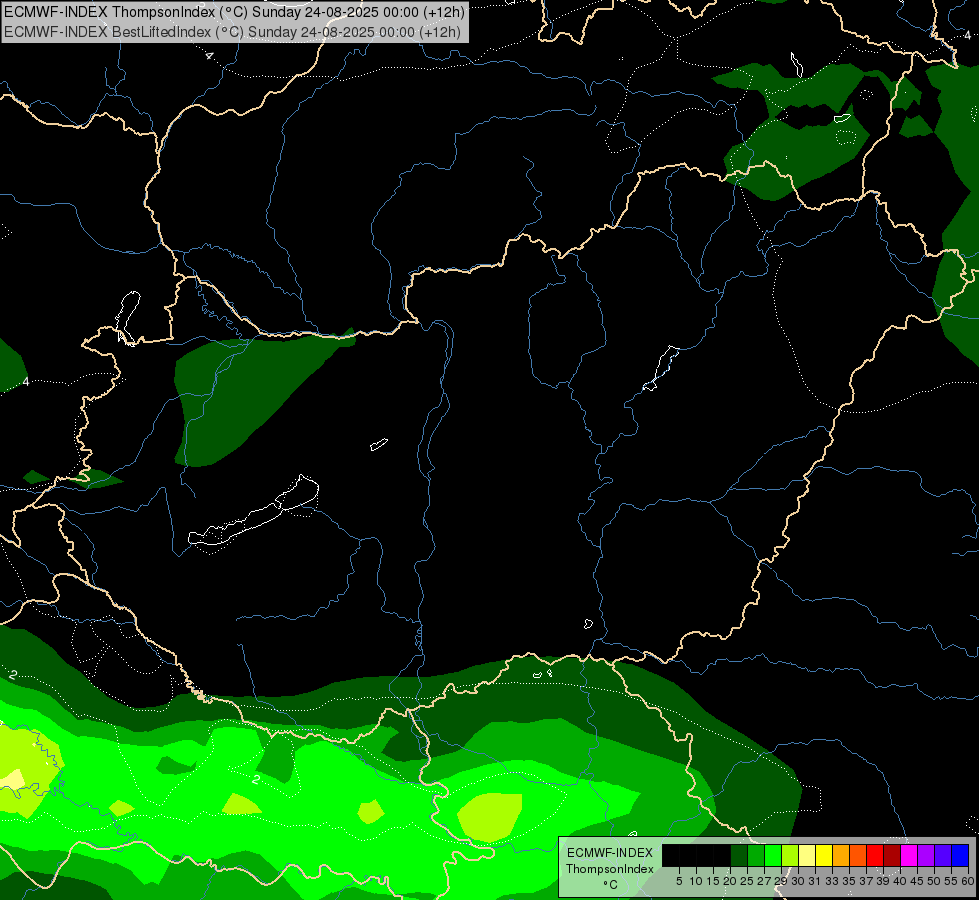Click the legend's ThompsonIndex label
Image resolution: width=979 pixels, height=900 pixels.
pyautogui.click(x=610, y=869)
